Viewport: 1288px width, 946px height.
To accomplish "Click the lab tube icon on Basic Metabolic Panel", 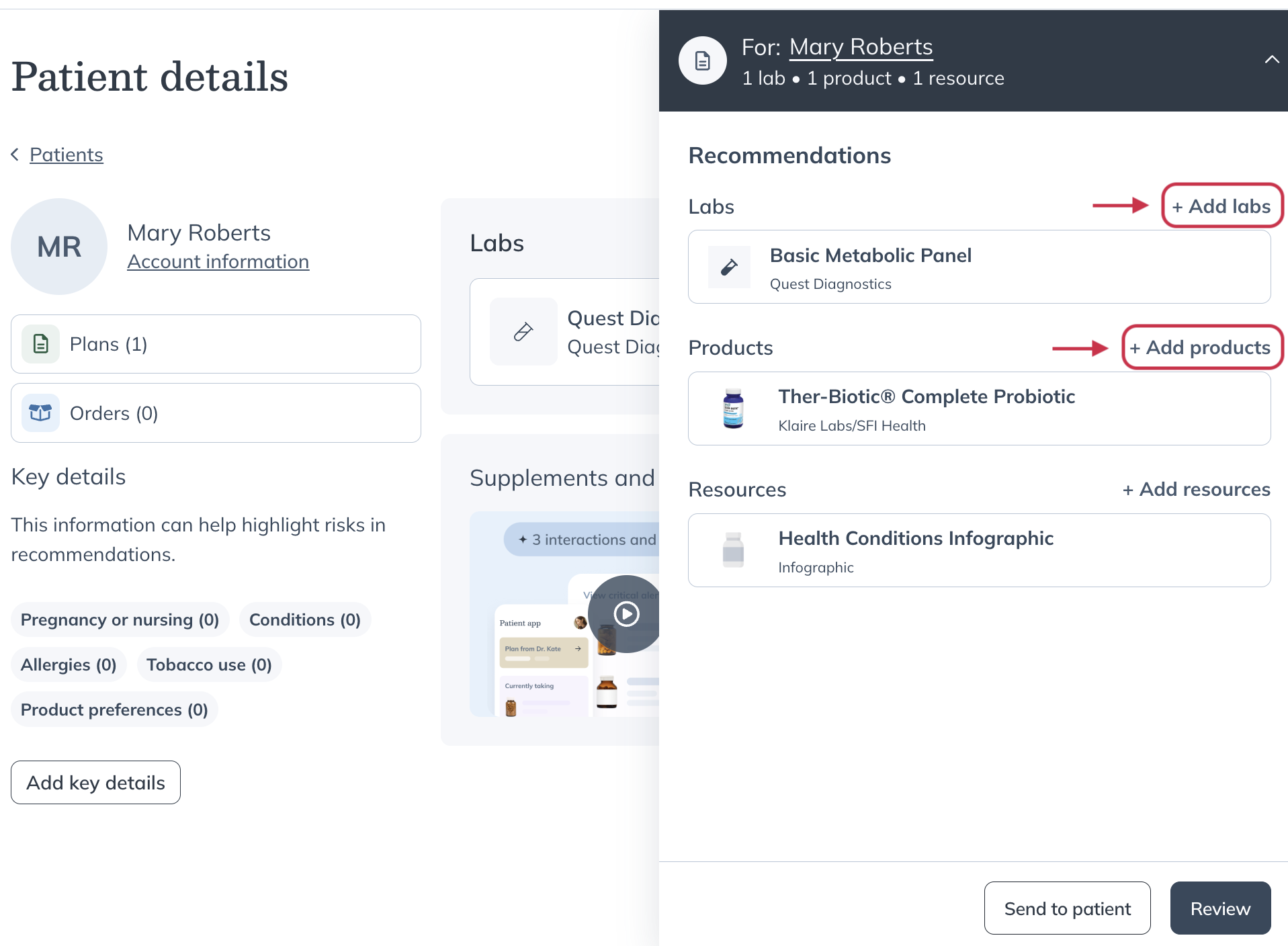I will (x=728, y=267).
